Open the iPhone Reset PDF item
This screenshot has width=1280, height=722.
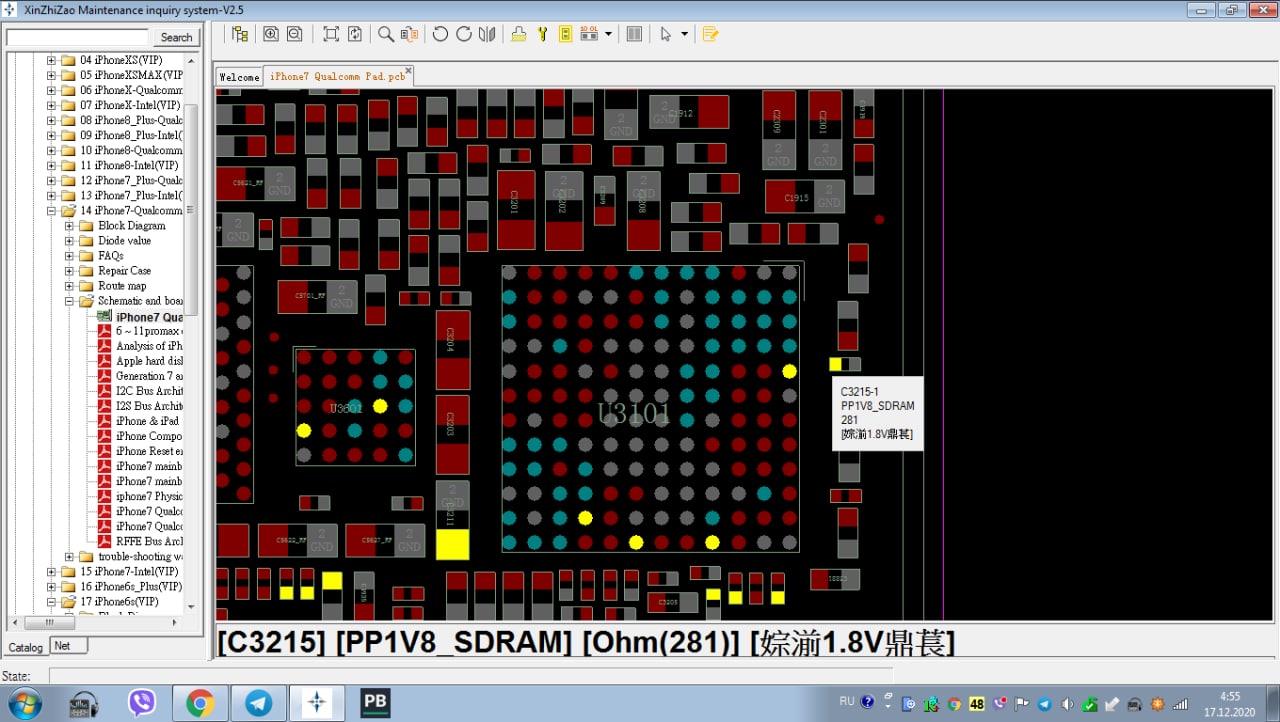coord(148,451)
